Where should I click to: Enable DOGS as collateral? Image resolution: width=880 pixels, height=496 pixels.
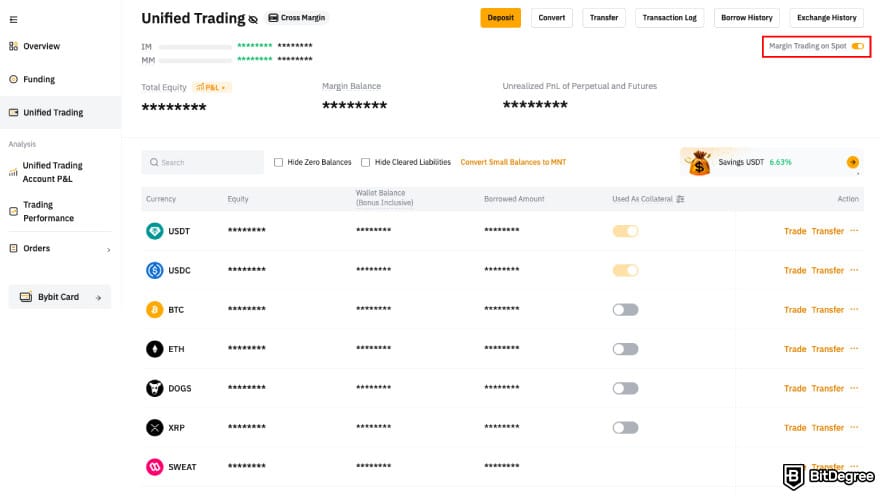pyautogui.click(x=625, y=388)
